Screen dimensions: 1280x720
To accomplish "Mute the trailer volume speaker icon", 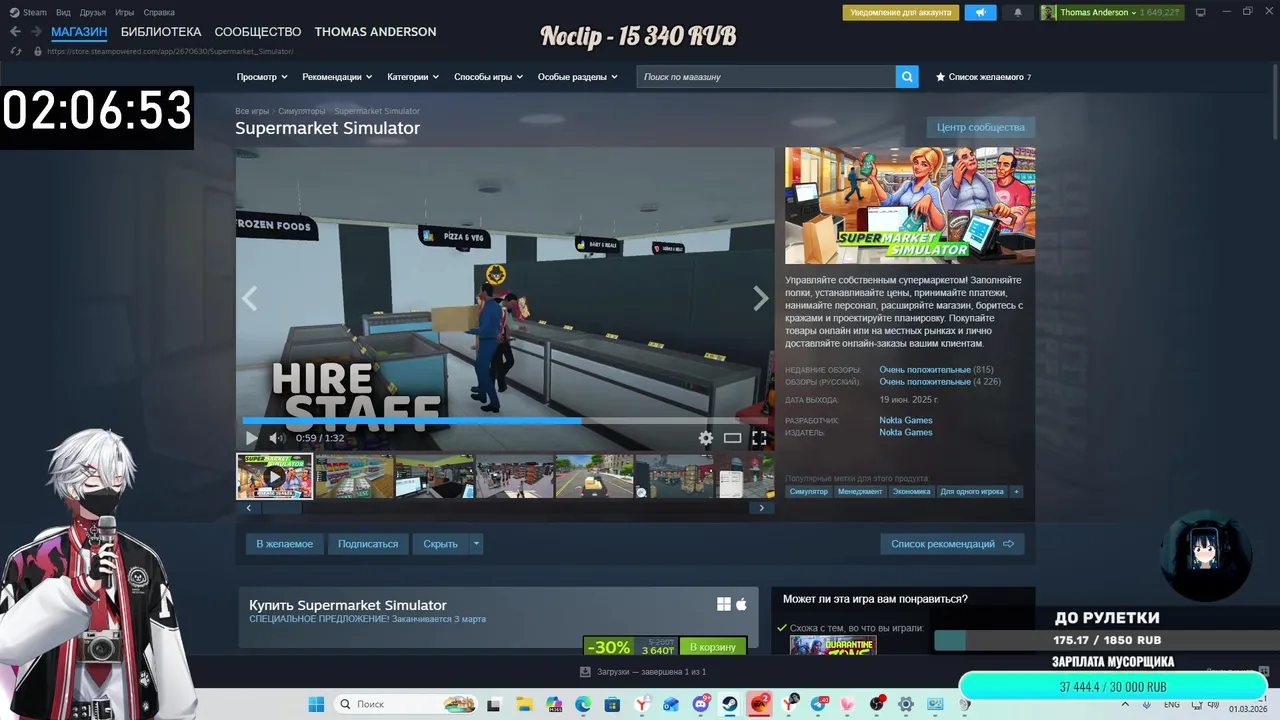I will click(x=277, y=438).
